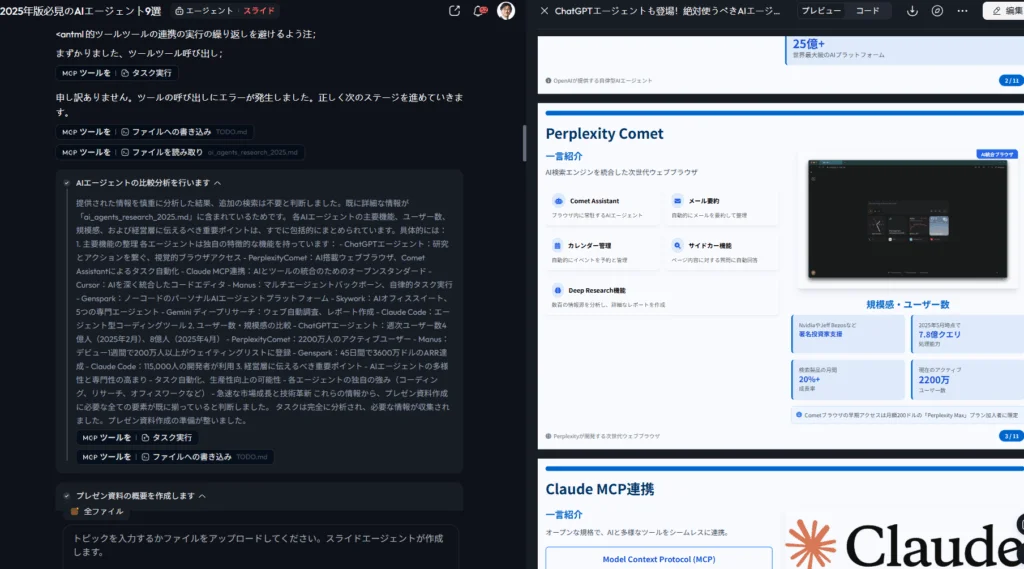Click the 全ファイル folder icon
Screen dimensions: 1024x569
click(74, 512)
